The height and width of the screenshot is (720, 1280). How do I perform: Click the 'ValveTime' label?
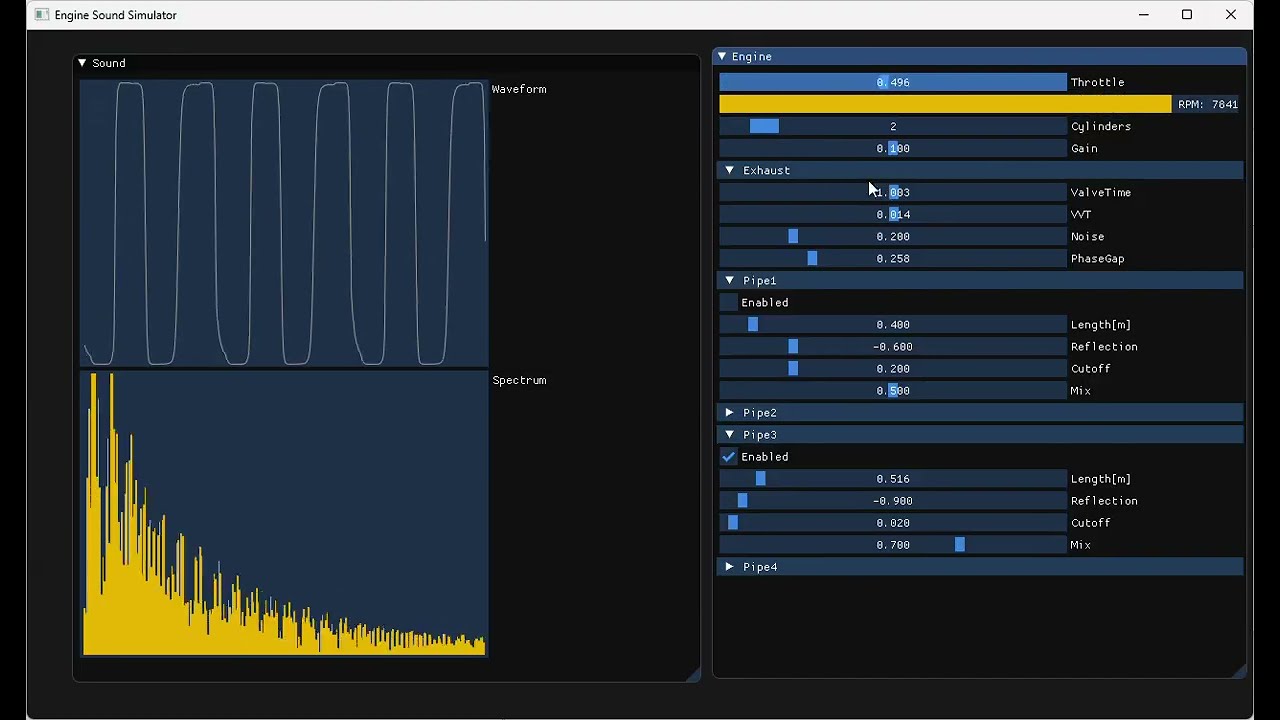coord(1101,192)
